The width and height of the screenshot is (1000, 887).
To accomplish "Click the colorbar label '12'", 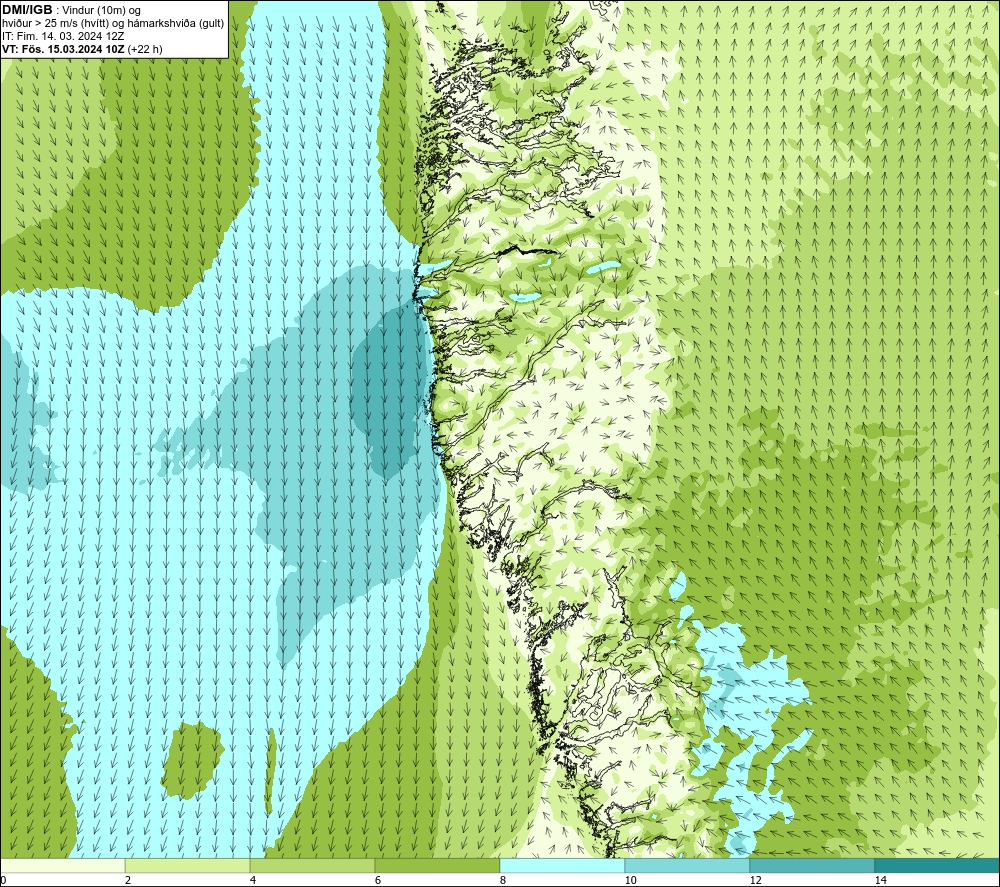I will pos(755,880).
